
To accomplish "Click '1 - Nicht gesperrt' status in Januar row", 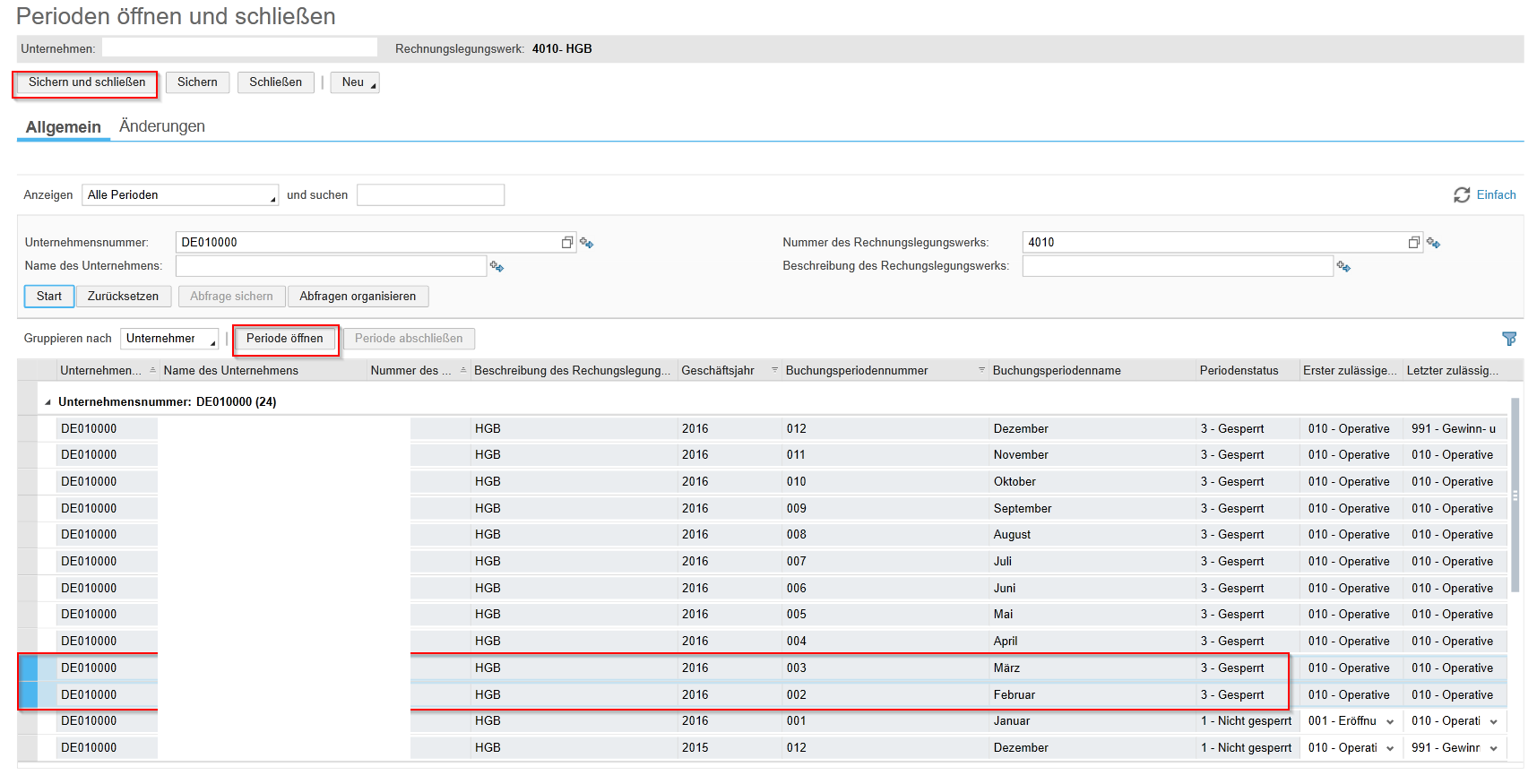I will click(1247, 721).
